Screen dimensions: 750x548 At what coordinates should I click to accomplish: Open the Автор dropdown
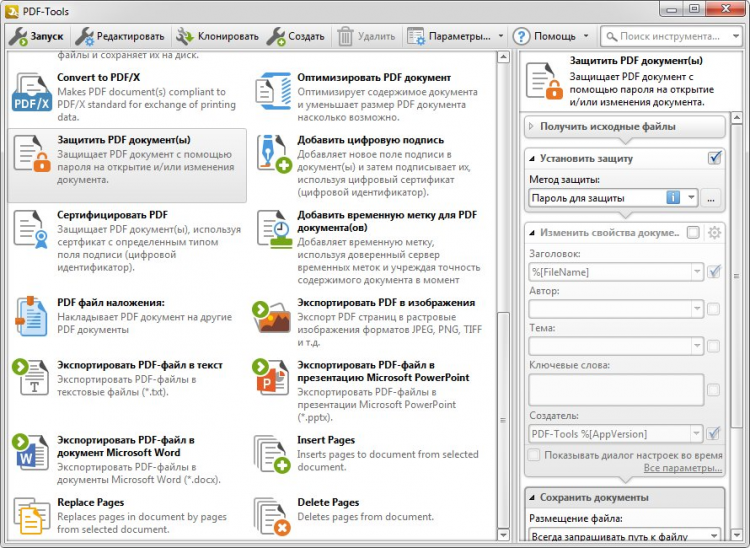tap(697, 309)
